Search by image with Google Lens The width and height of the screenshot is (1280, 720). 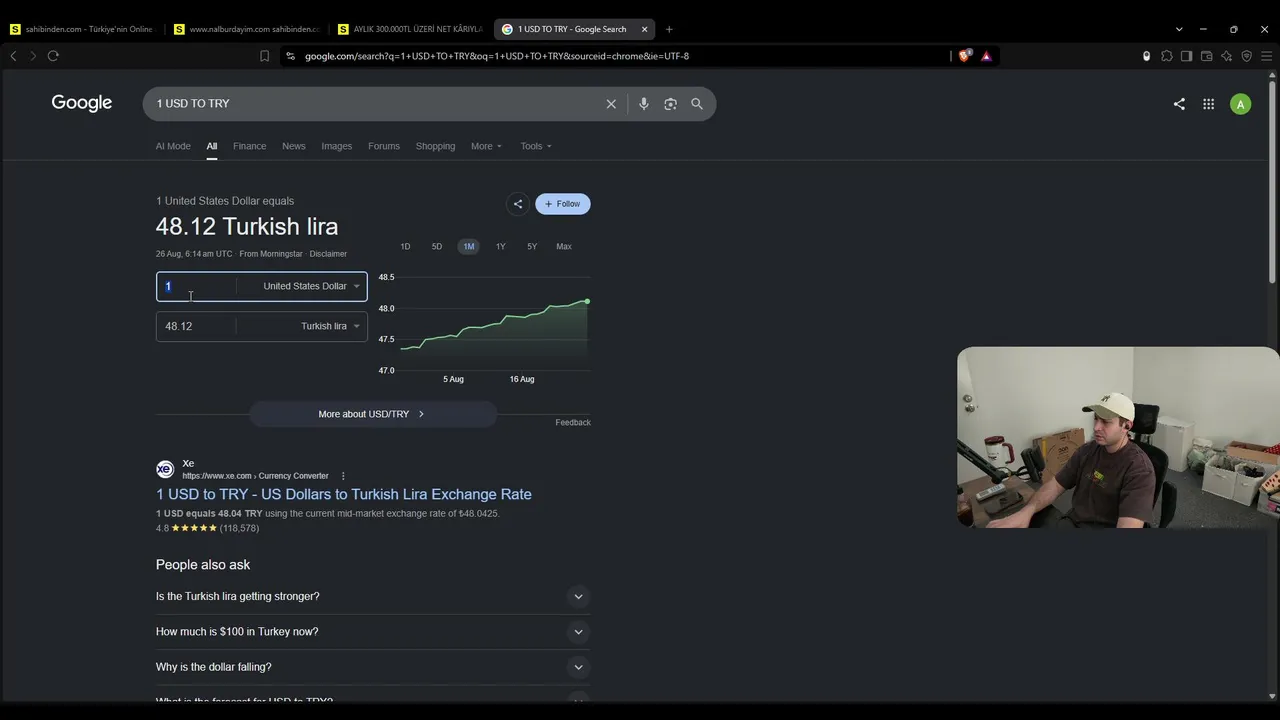point(670,104)
